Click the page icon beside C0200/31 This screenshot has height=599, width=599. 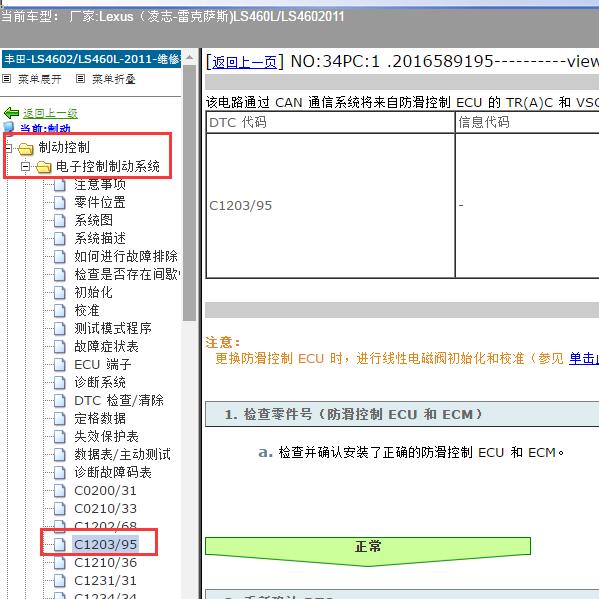click(60, 491)
